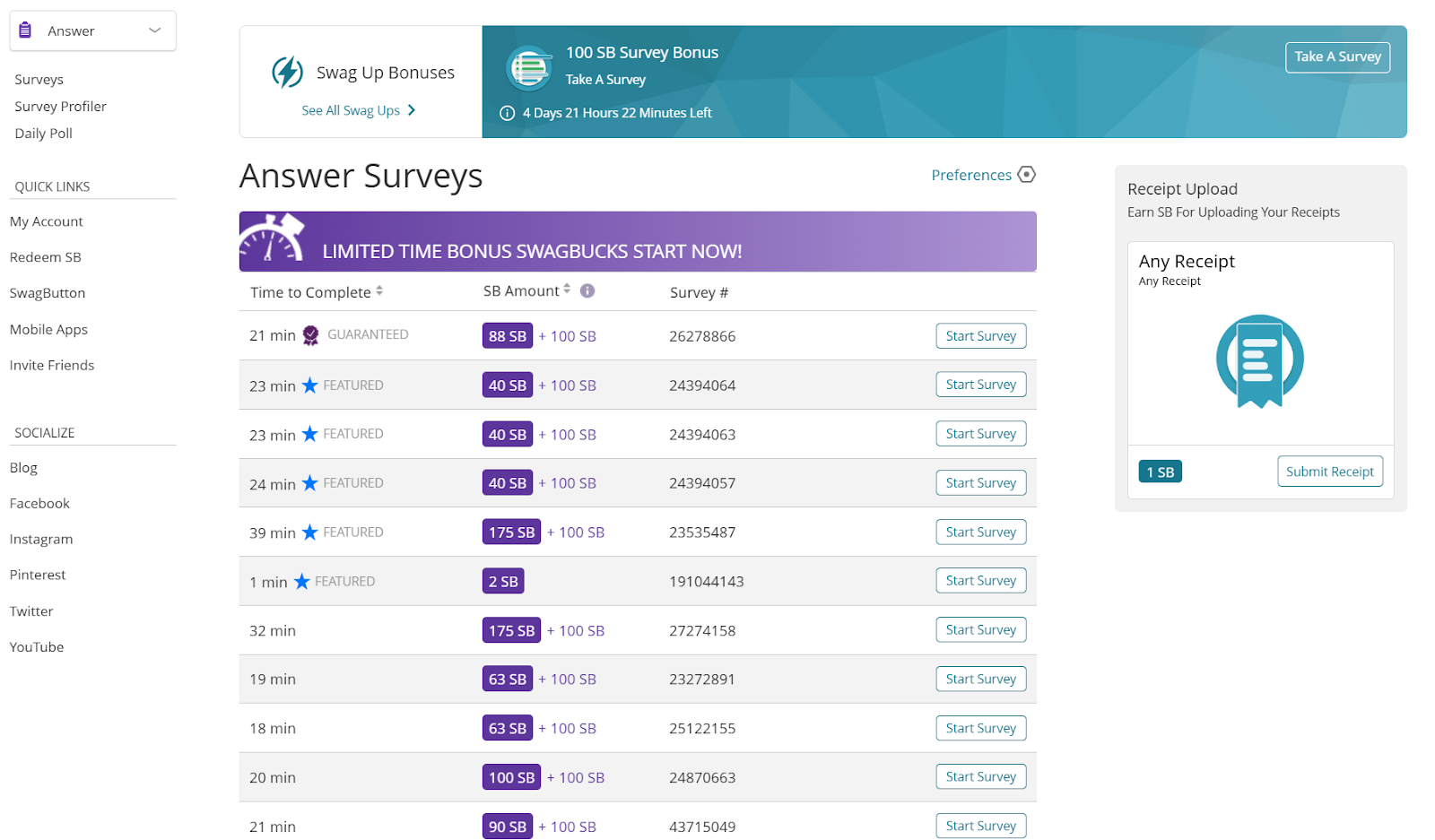Start Survey 25122155
The width and height of the screenshot is (1435, 840).
[x=981, y=729]
